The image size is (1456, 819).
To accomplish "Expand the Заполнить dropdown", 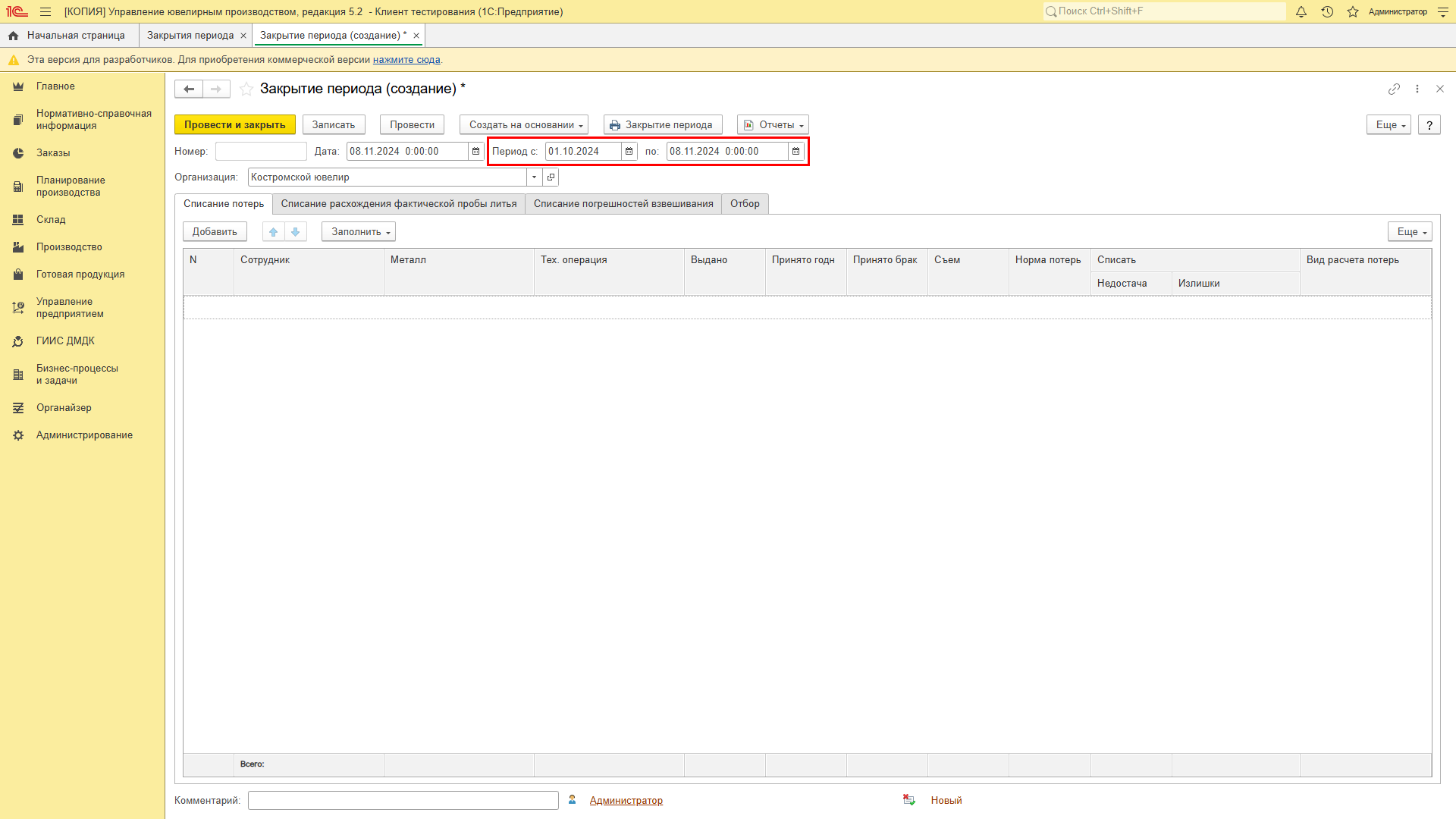I will [x=359, y=232].
